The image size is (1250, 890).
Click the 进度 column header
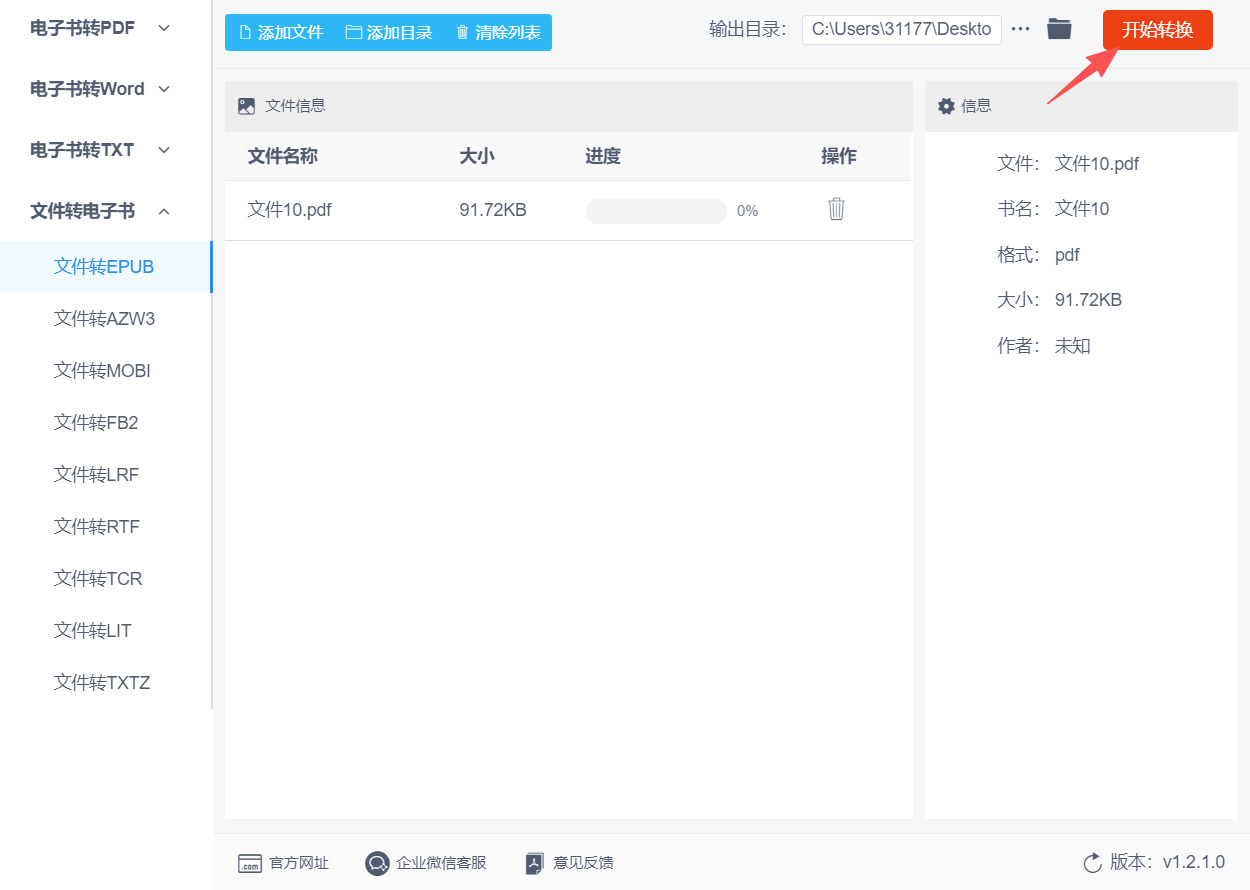pyautogui.click(x=603, y=156)
